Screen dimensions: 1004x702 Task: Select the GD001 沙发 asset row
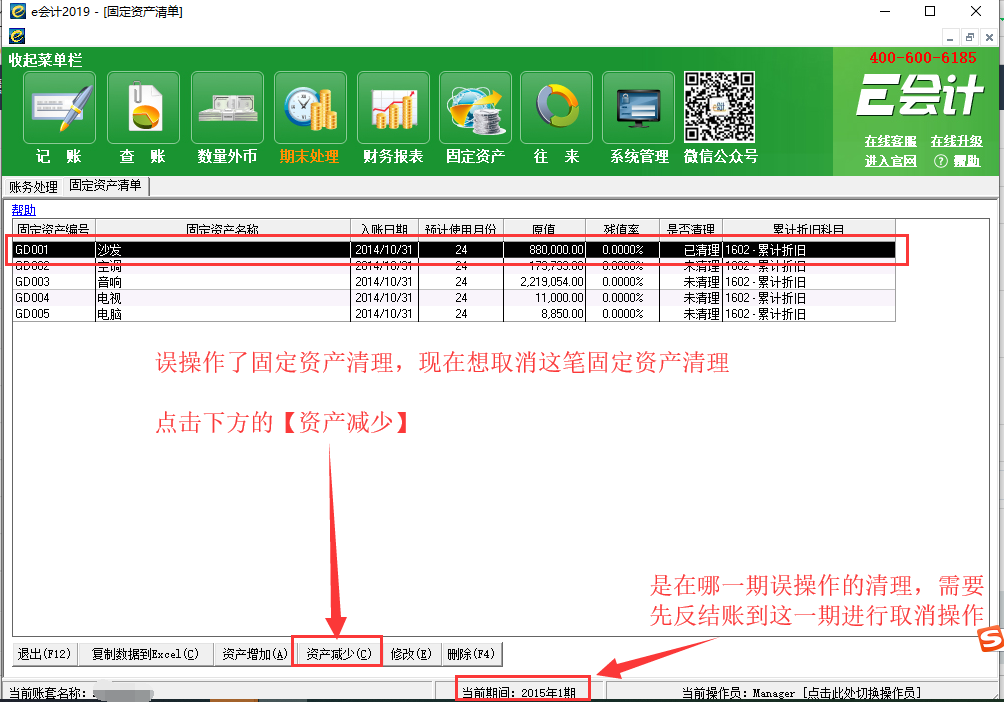pyautogui.click(x=454, y=250)
